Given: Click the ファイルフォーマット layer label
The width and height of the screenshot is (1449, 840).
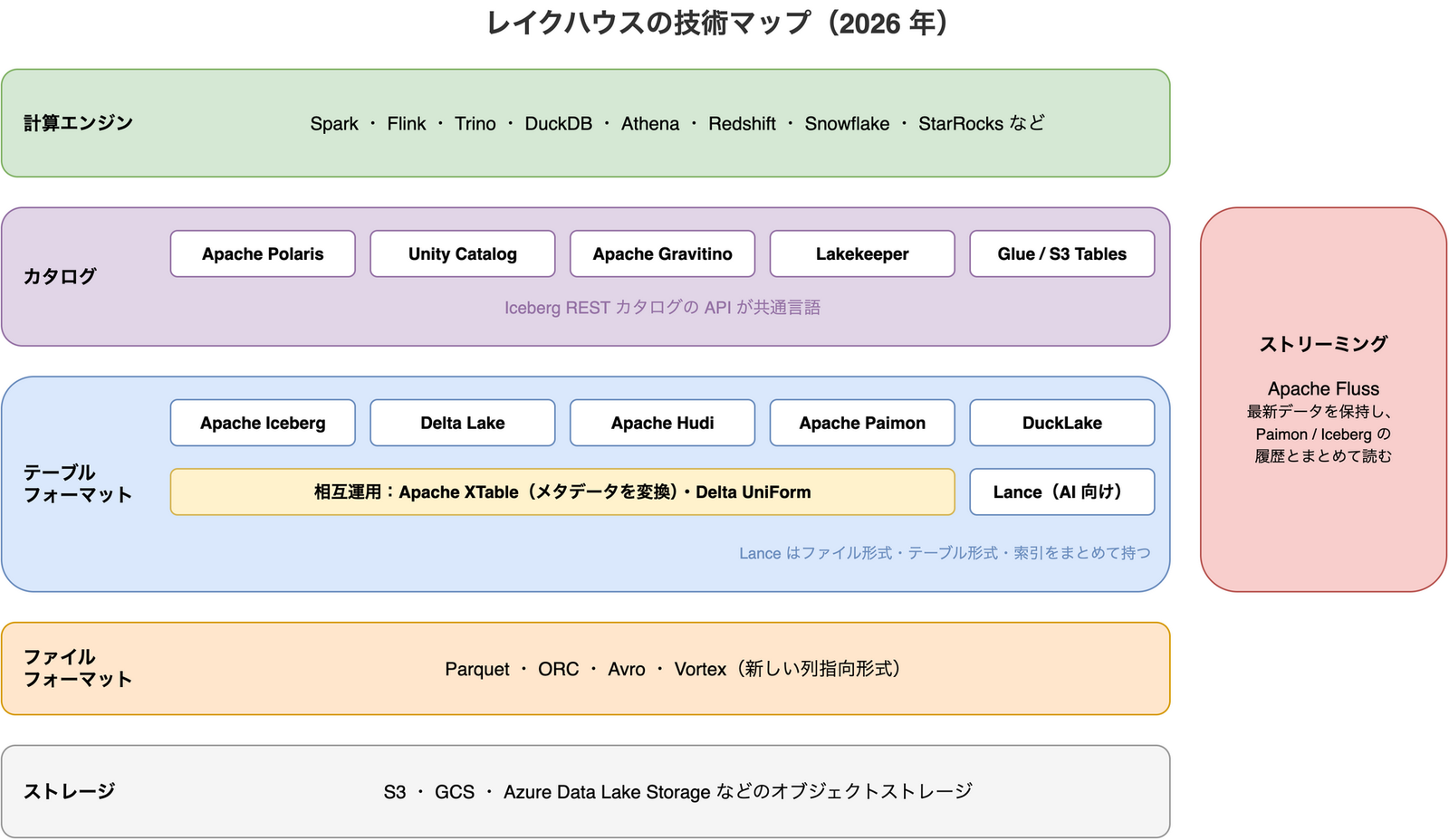Looking at the screenshot, I should (78, 668).
